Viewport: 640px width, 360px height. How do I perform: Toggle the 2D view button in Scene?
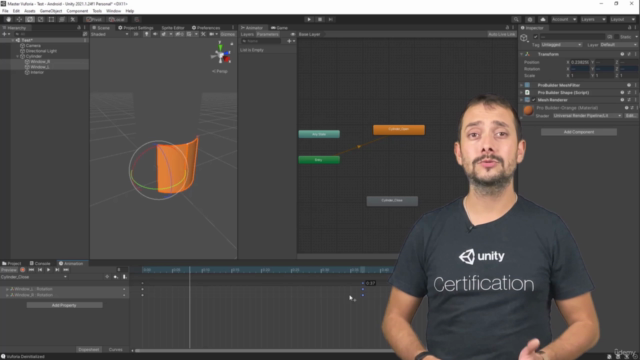point(136,34)
